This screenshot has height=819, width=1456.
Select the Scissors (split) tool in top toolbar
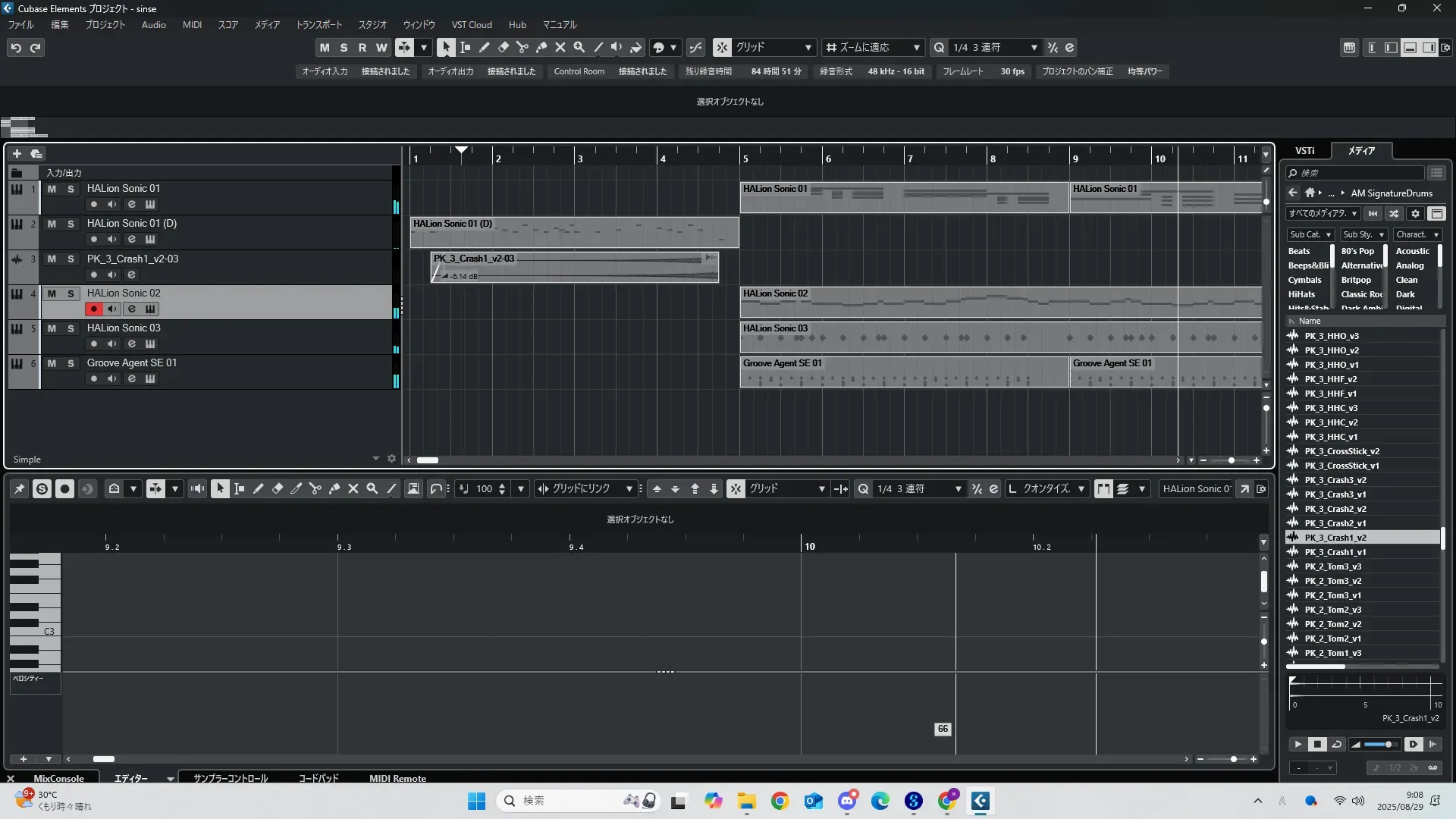tap(522, 47)
